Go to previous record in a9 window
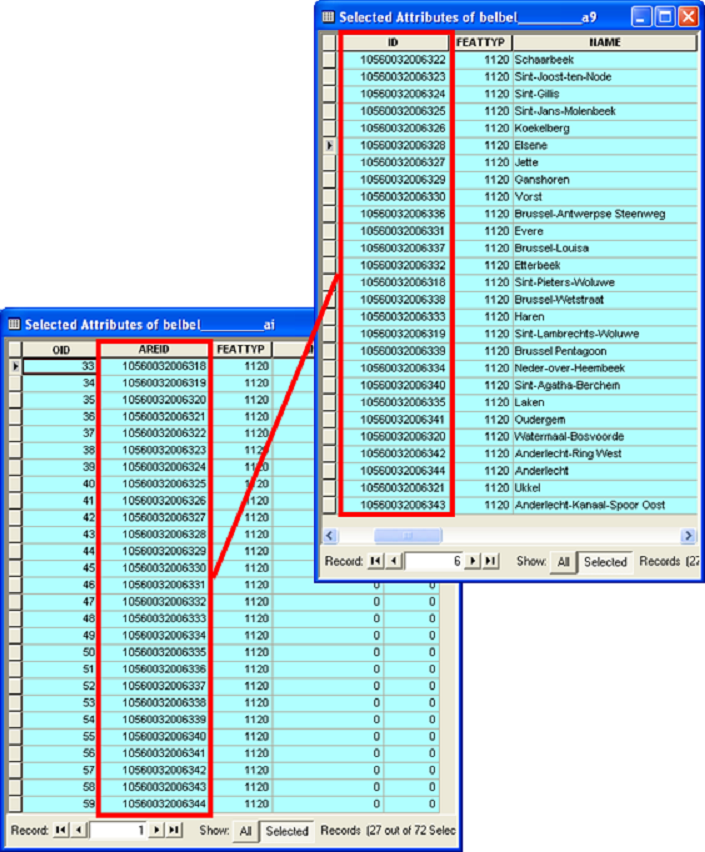The image size is (705, 852). (394, 561)
